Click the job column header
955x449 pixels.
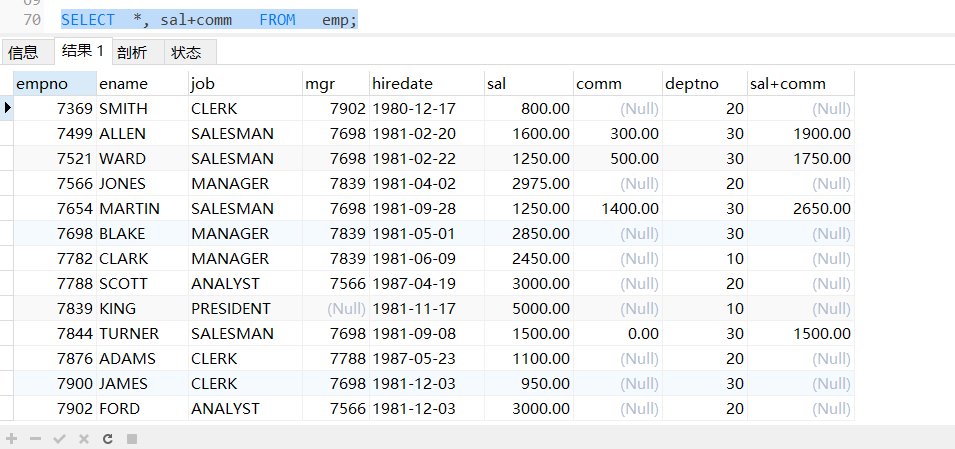[x=245, y=83]
